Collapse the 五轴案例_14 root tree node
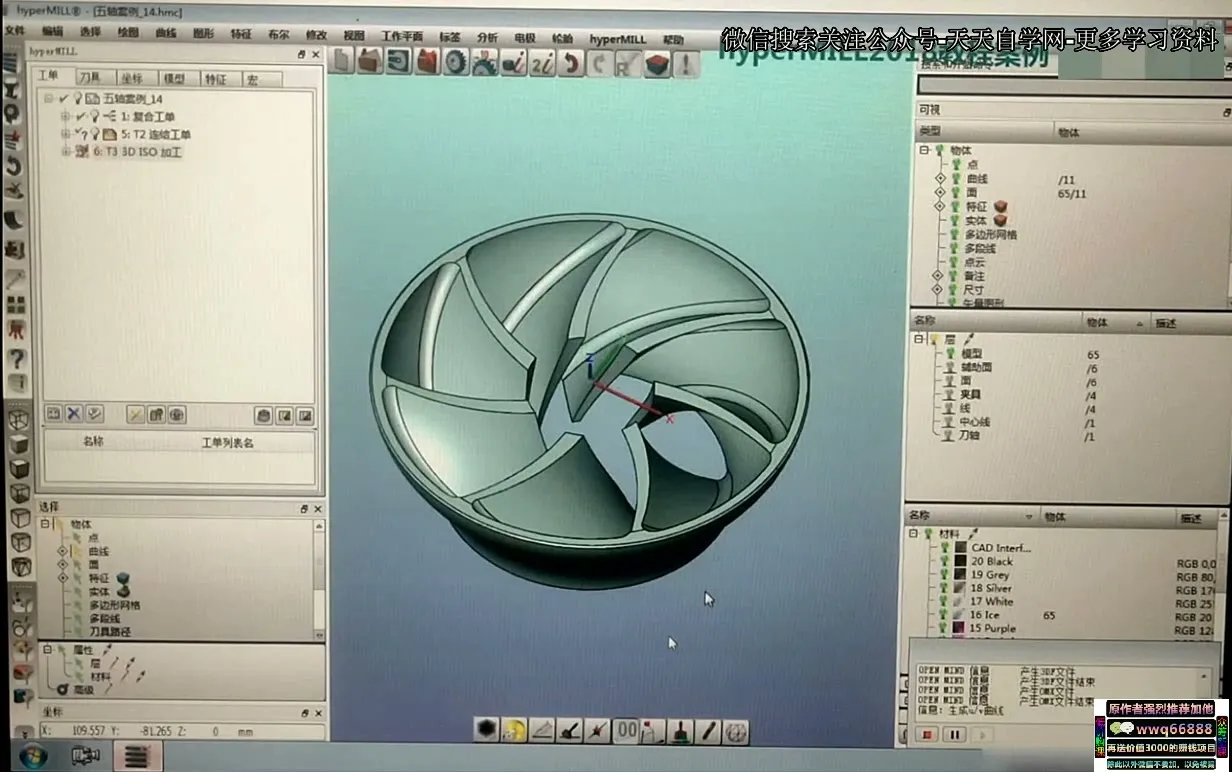The width and height of the screenshot is (1232, 772). coord(48,99)
